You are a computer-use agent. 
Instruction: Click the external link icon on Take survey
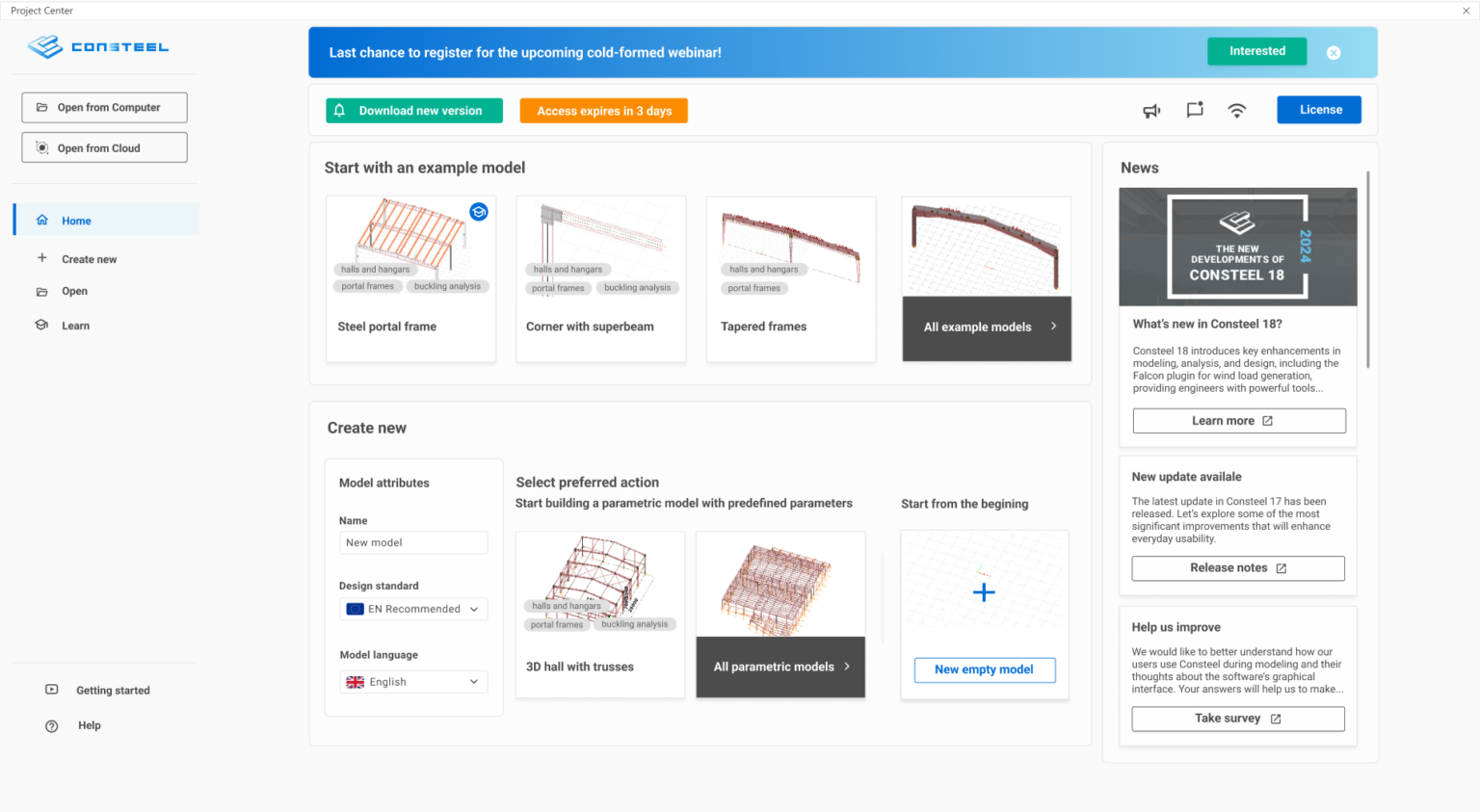1276,719
